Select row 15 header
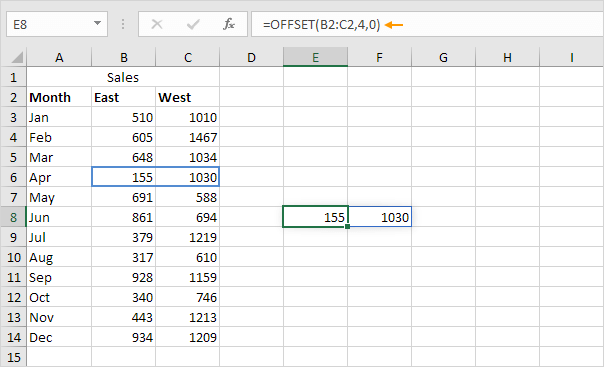 tap(13, 357)
